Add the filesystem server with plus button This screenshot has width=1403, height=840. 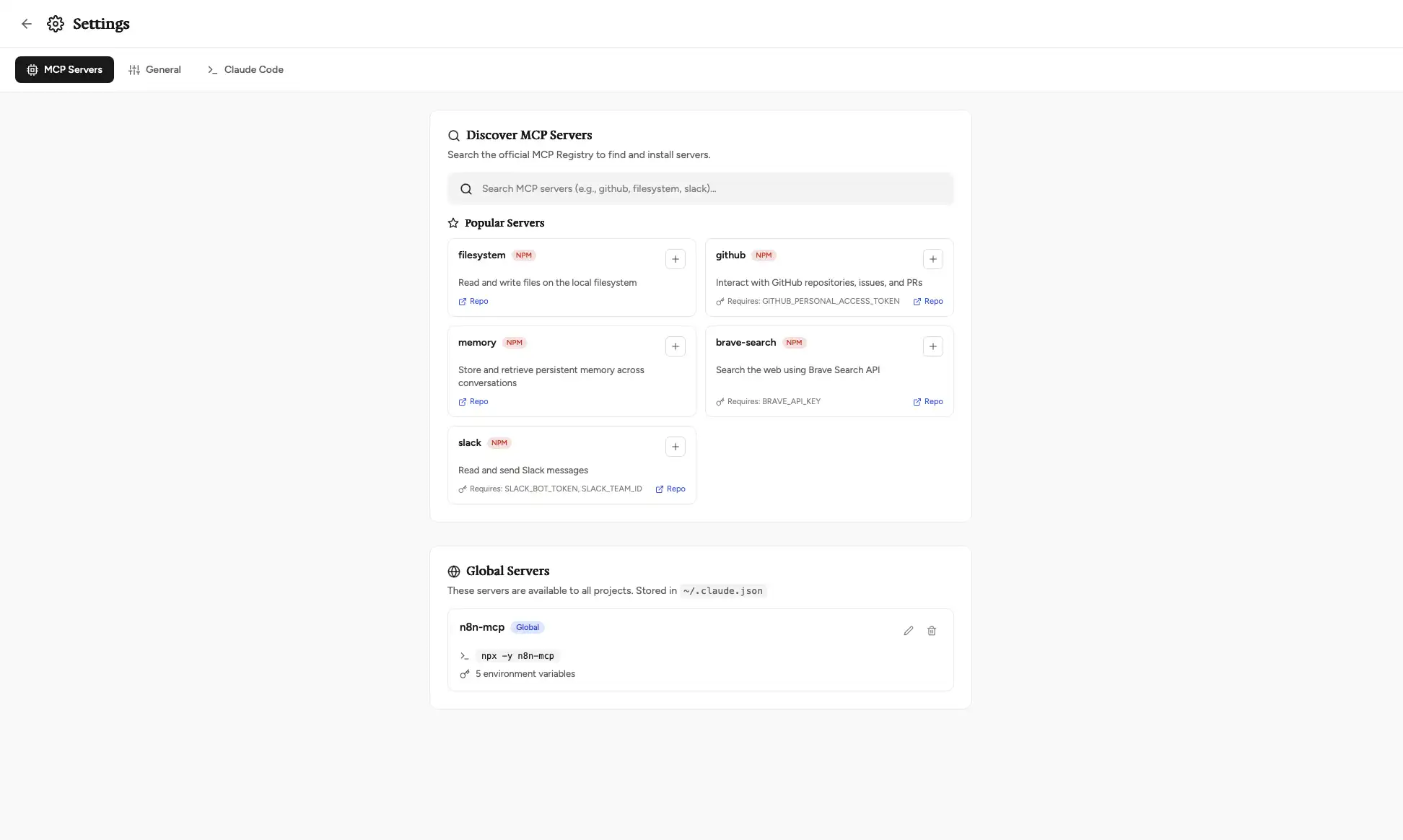[x=675, y=258]
